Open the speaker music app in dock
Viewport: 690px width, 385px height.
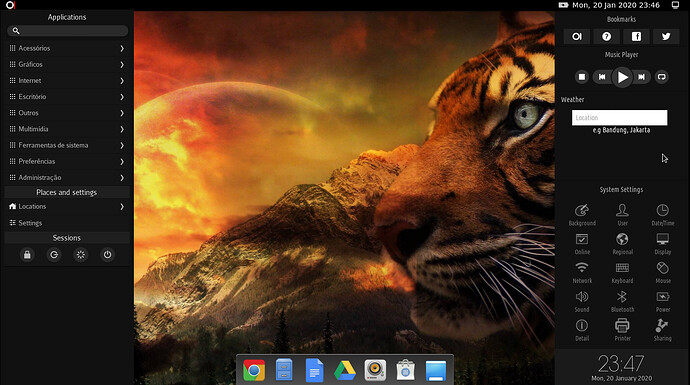[375, 370]
